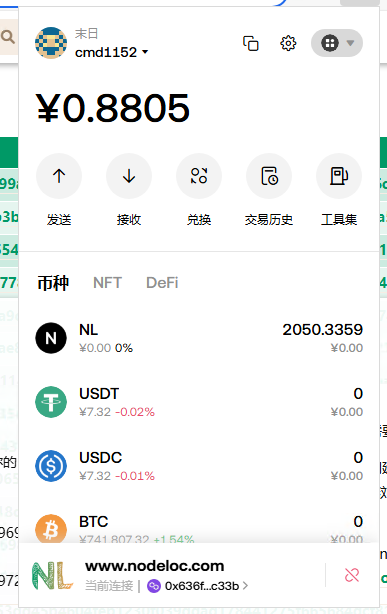Disconnect www.nodeloc.com using unlink icon
387x614 pixels.
pyautogui.click(x=352, y=575)
